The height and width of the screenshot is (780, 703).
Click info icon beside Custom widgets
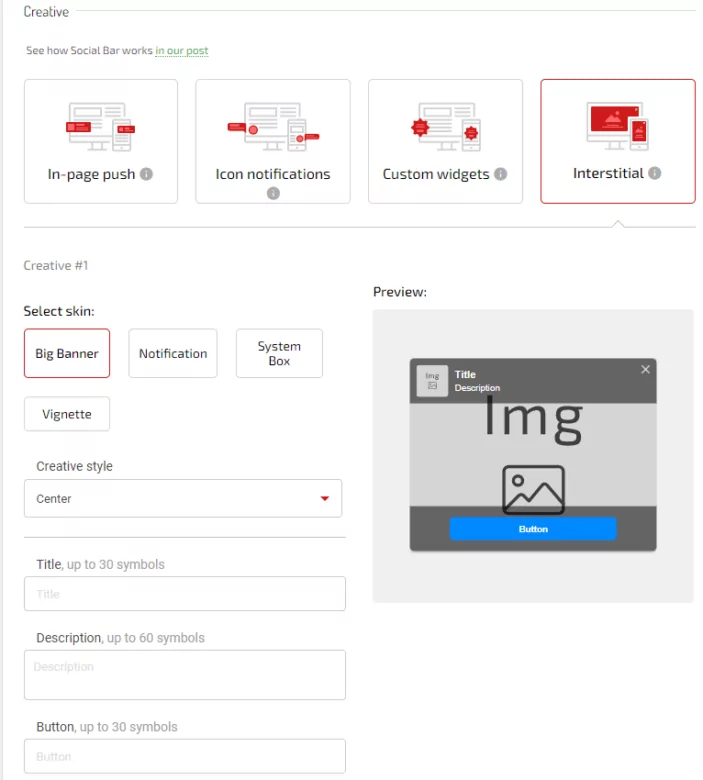tap(500, 174)
